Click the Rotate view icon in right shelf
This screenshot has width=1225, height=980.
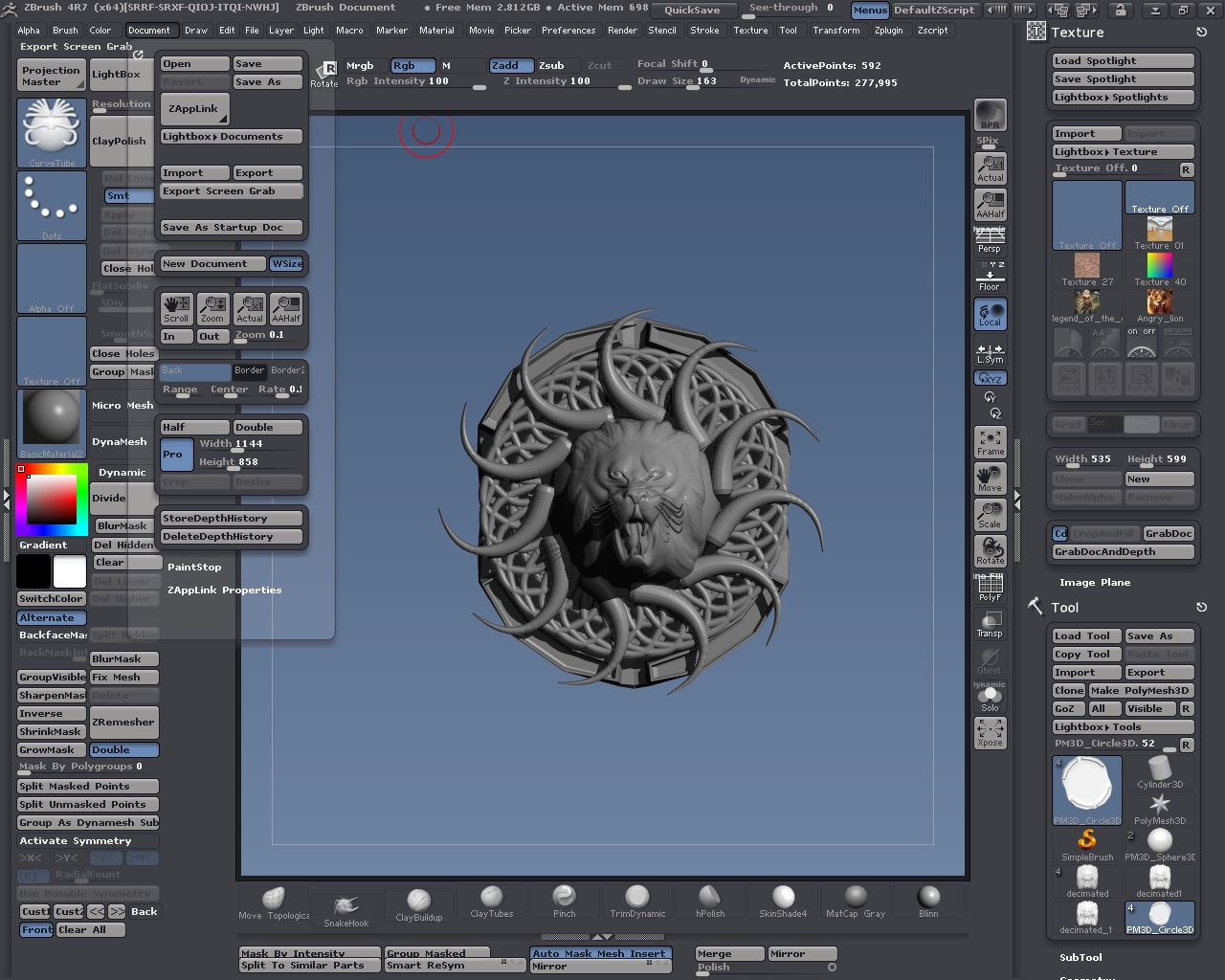coord(991,551)
